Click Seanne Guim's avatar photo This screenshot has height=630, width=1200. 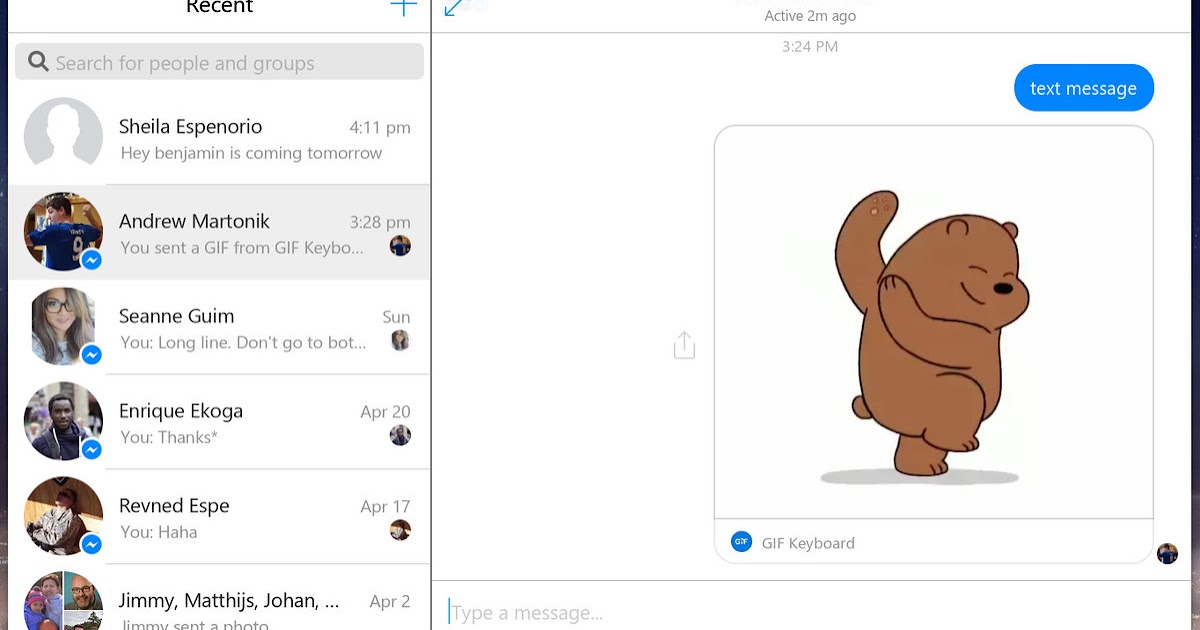[x=63, y=327]
